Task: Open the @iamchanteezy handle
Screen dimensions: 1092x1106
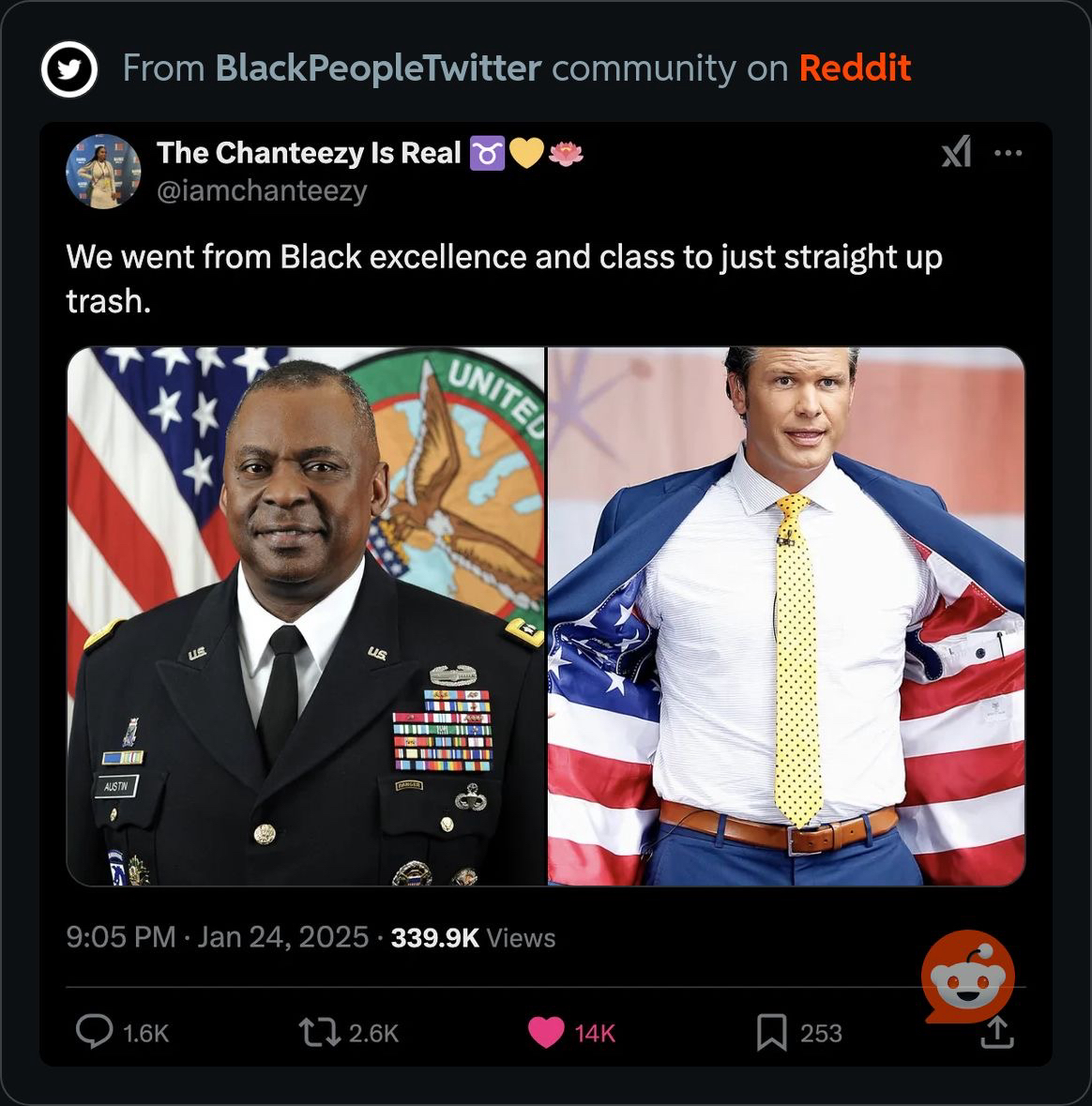Action: click(x=262, y=191)
